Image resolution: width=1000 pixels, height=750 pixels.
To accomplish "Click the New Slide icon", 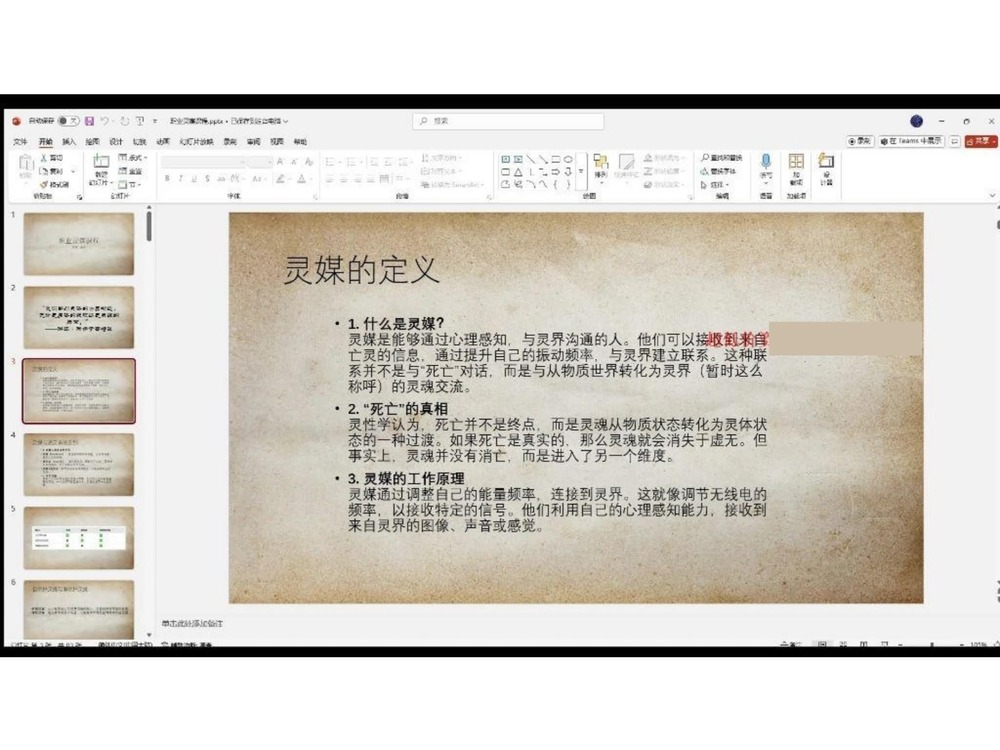I will (101, 161).
